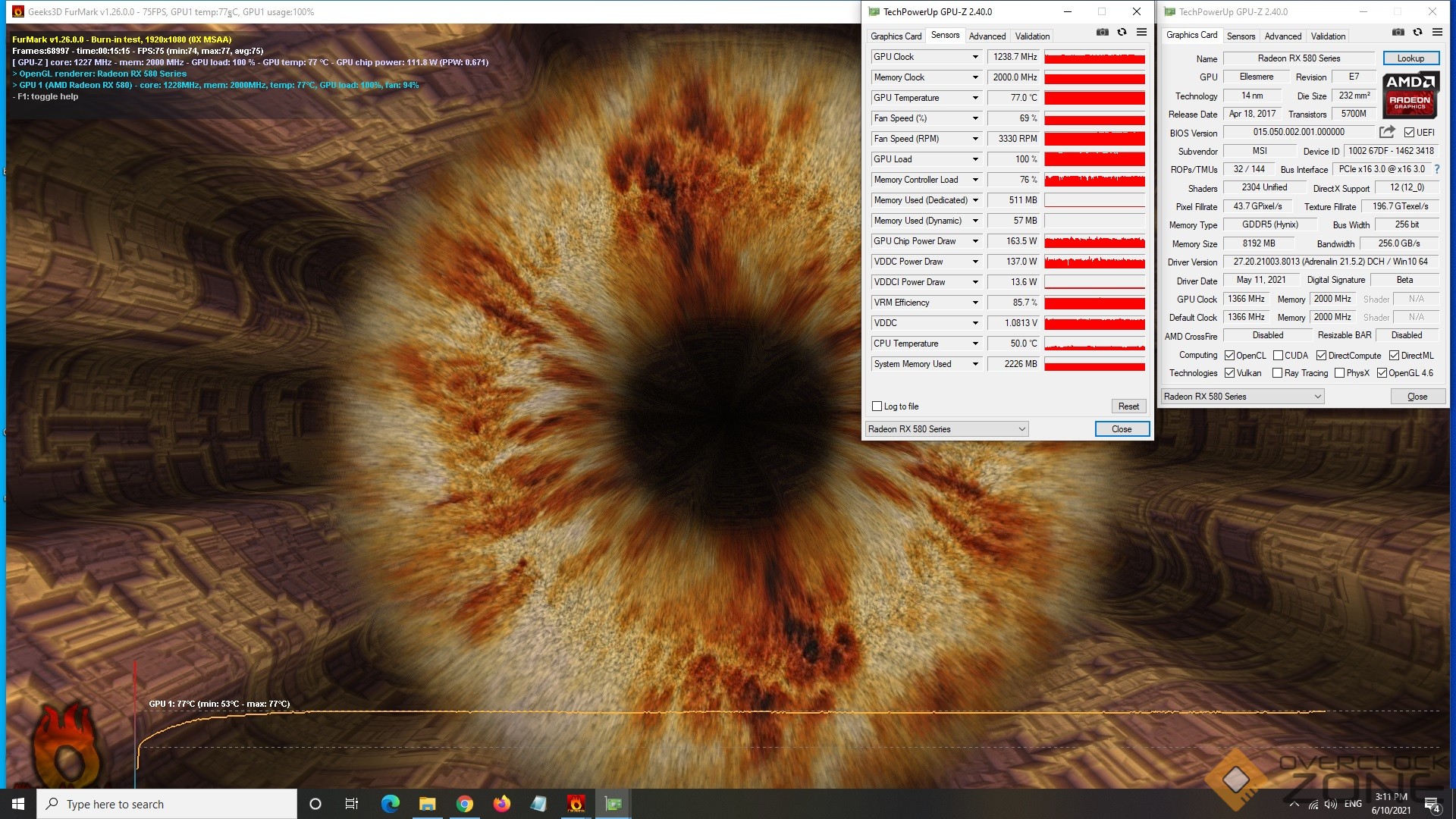
Task: Open the FurMark icon in the taskbar
Action: (576, 804)
